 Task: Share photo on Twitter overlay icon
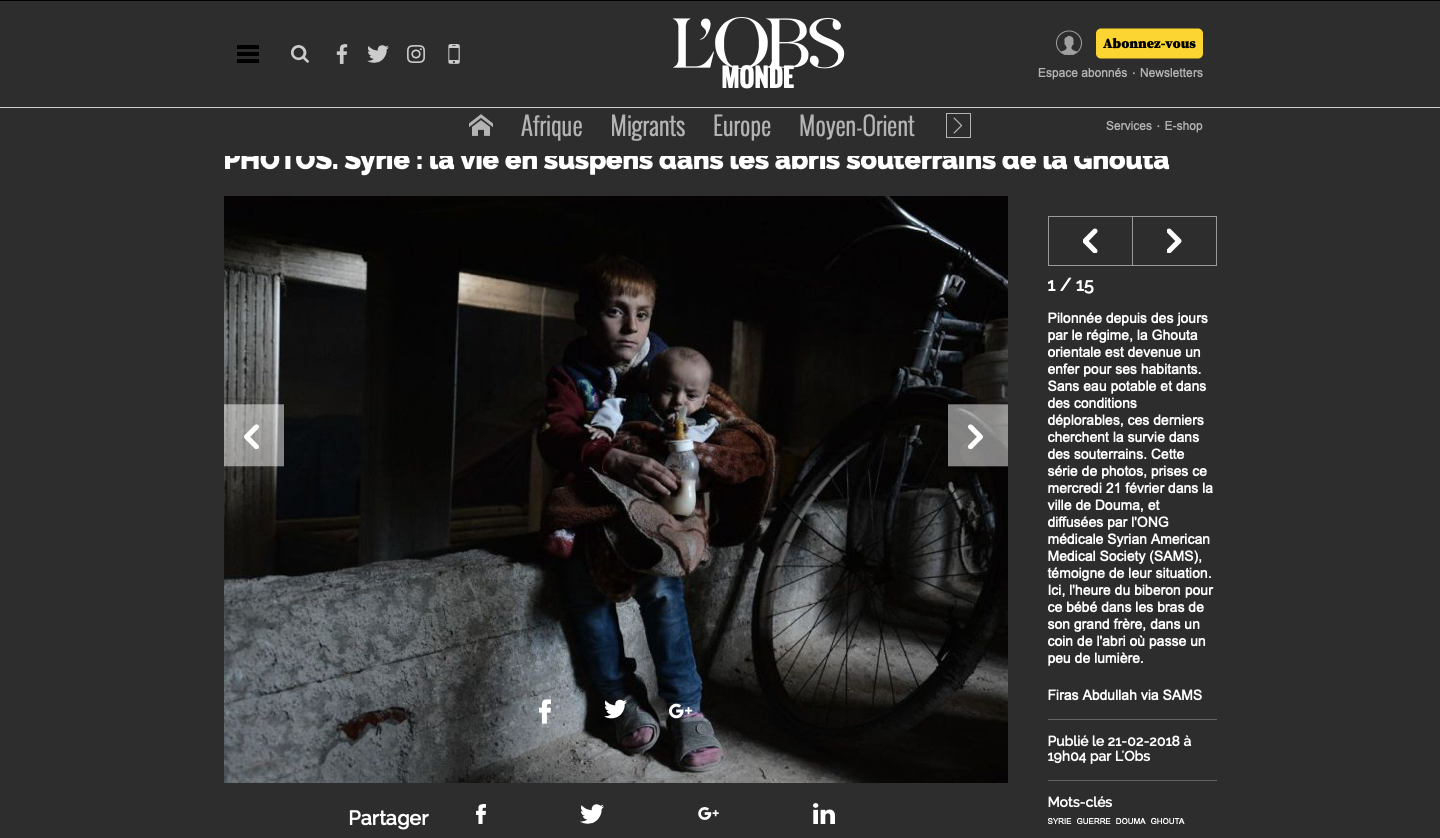pos(616,709)
